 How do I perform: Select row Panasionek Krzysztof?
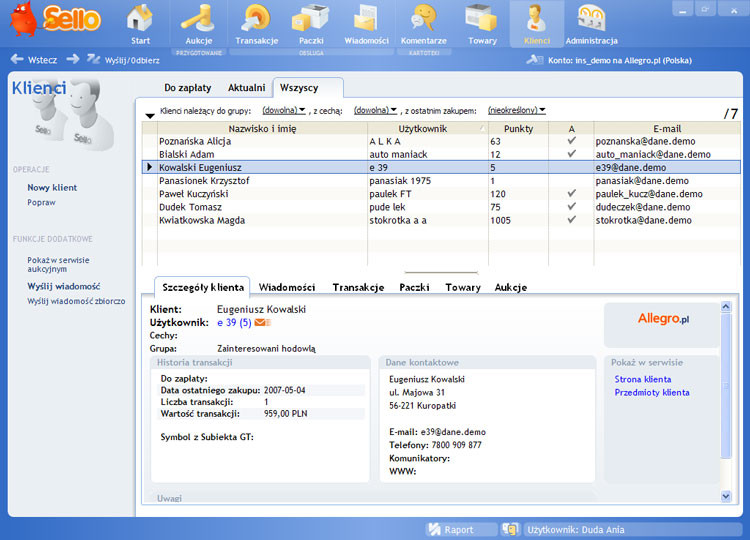click(x=441, y=180)
